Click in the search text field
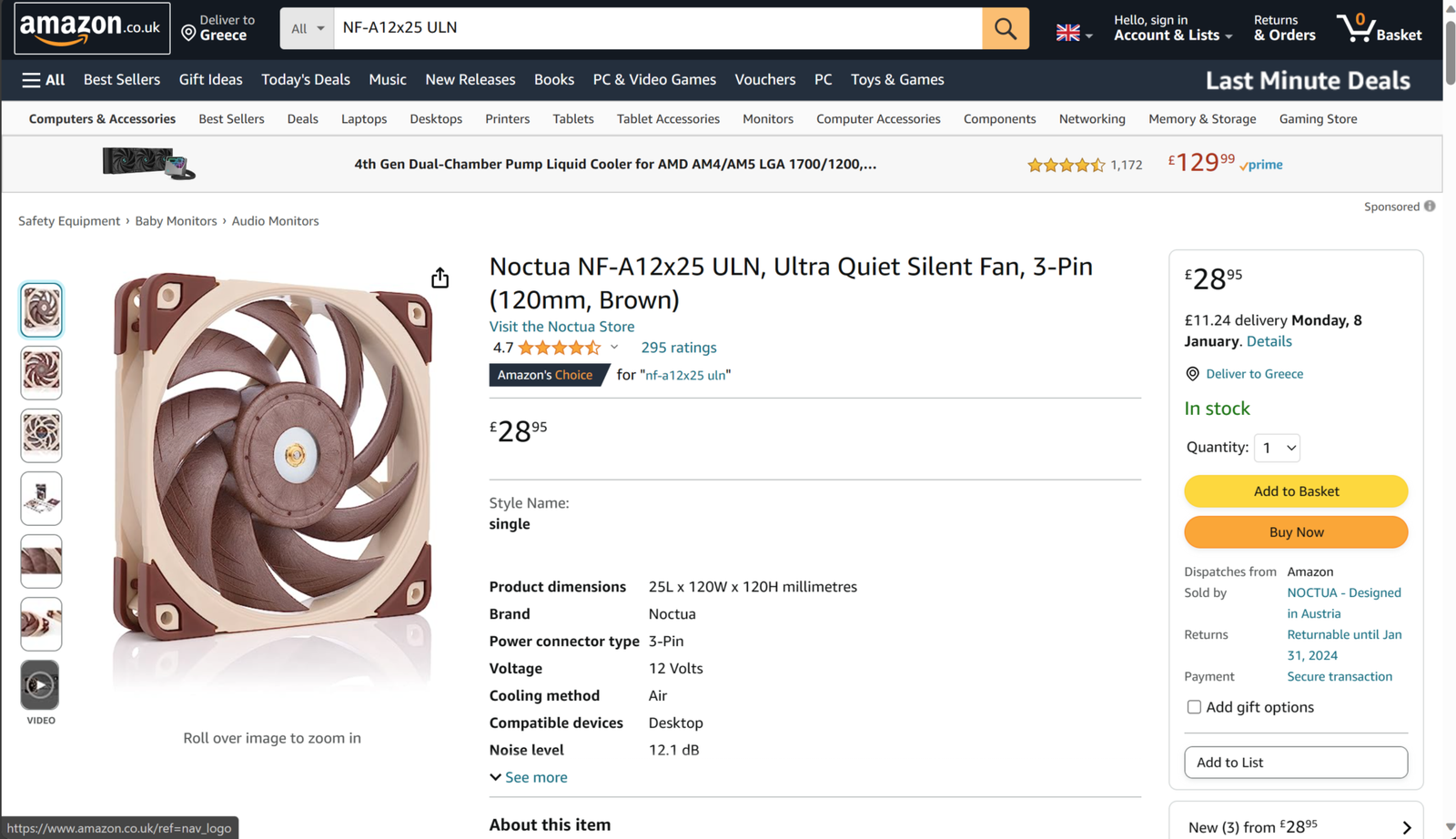 point(657,28)
